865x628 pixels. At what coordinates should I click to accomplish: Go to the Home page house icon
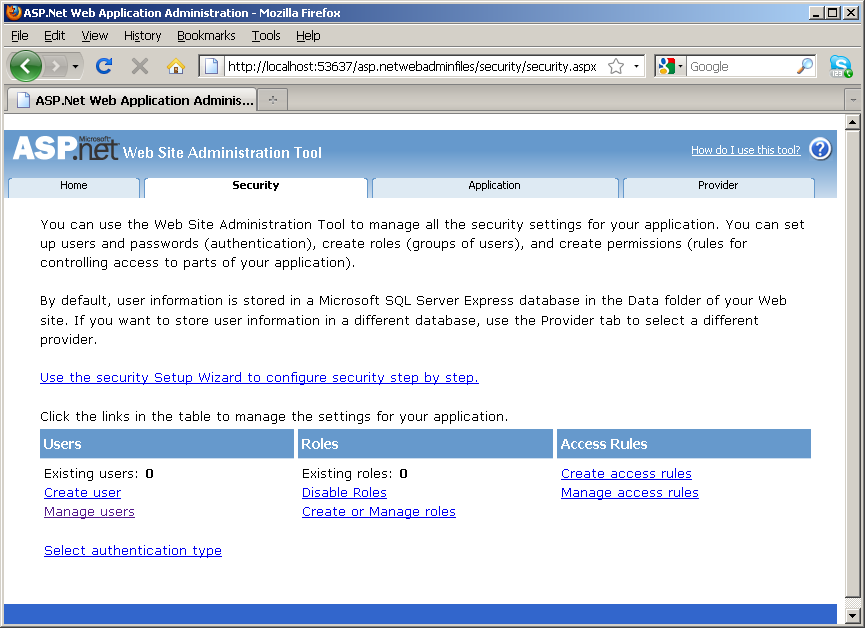pyautogui.click(x=176, y=66)
